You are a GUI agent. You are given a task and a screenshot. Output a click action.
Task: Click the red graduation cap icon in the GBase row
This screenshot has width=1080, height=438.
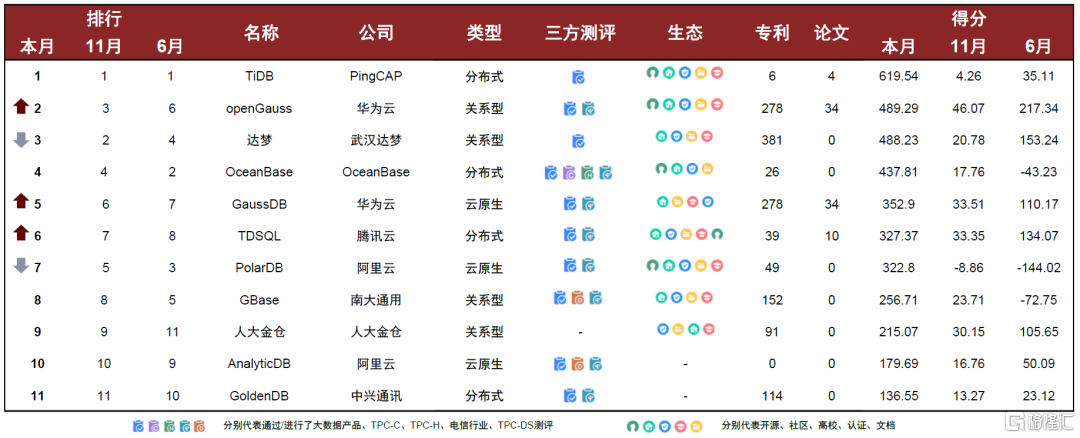tap(707, 298)
